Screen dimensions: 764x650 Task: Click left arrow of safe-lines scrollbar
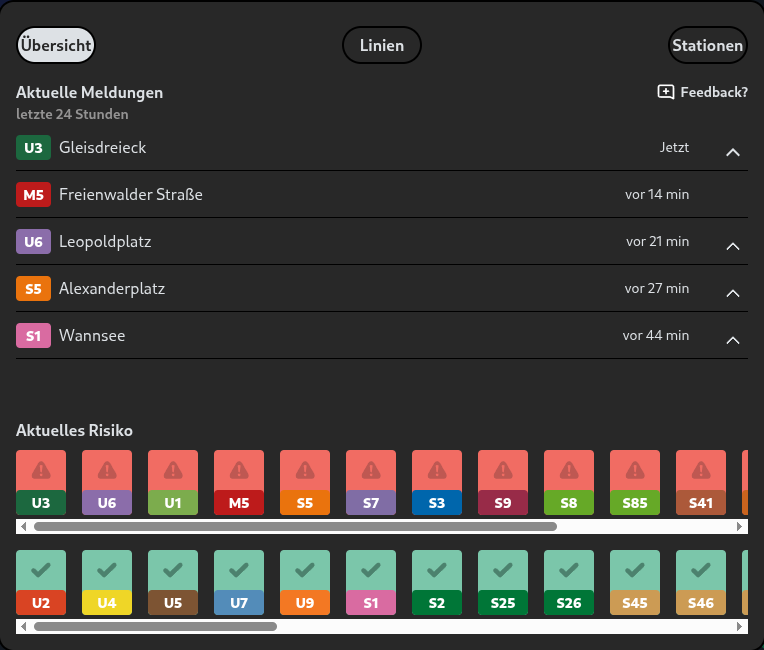[x=23, y=626]
